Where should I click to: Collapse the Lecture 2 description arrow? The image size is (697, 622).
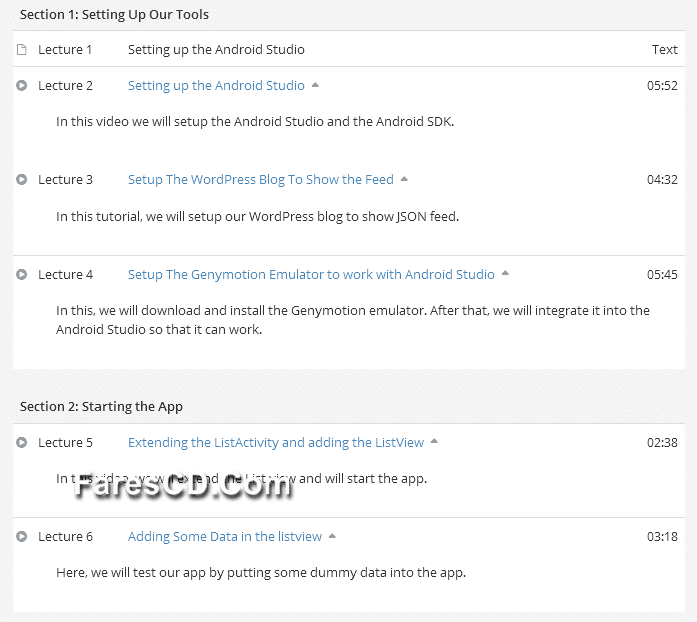pos(315,85)
